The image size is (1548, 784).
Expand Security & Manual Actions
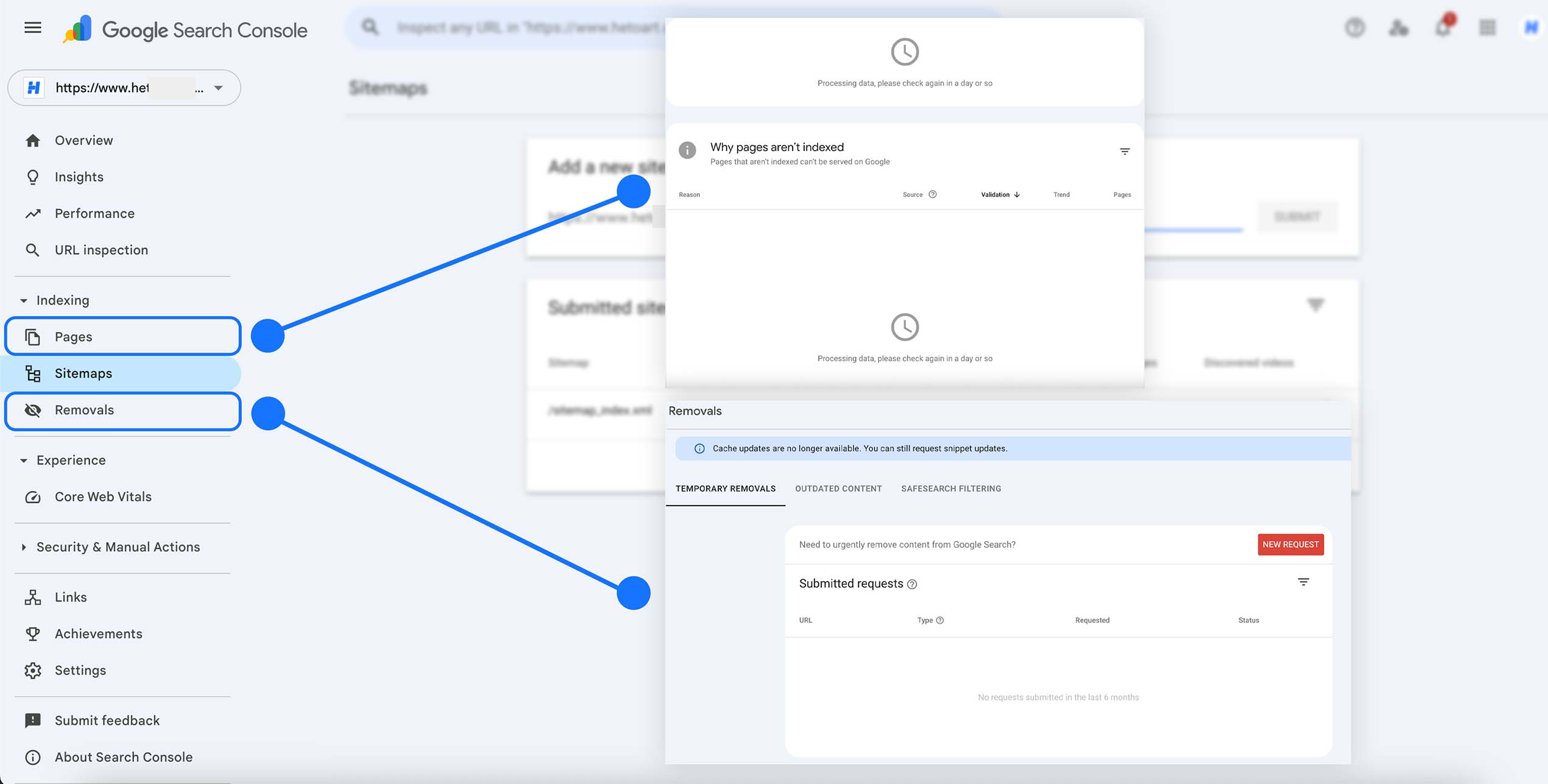click(x=24, y=547)
